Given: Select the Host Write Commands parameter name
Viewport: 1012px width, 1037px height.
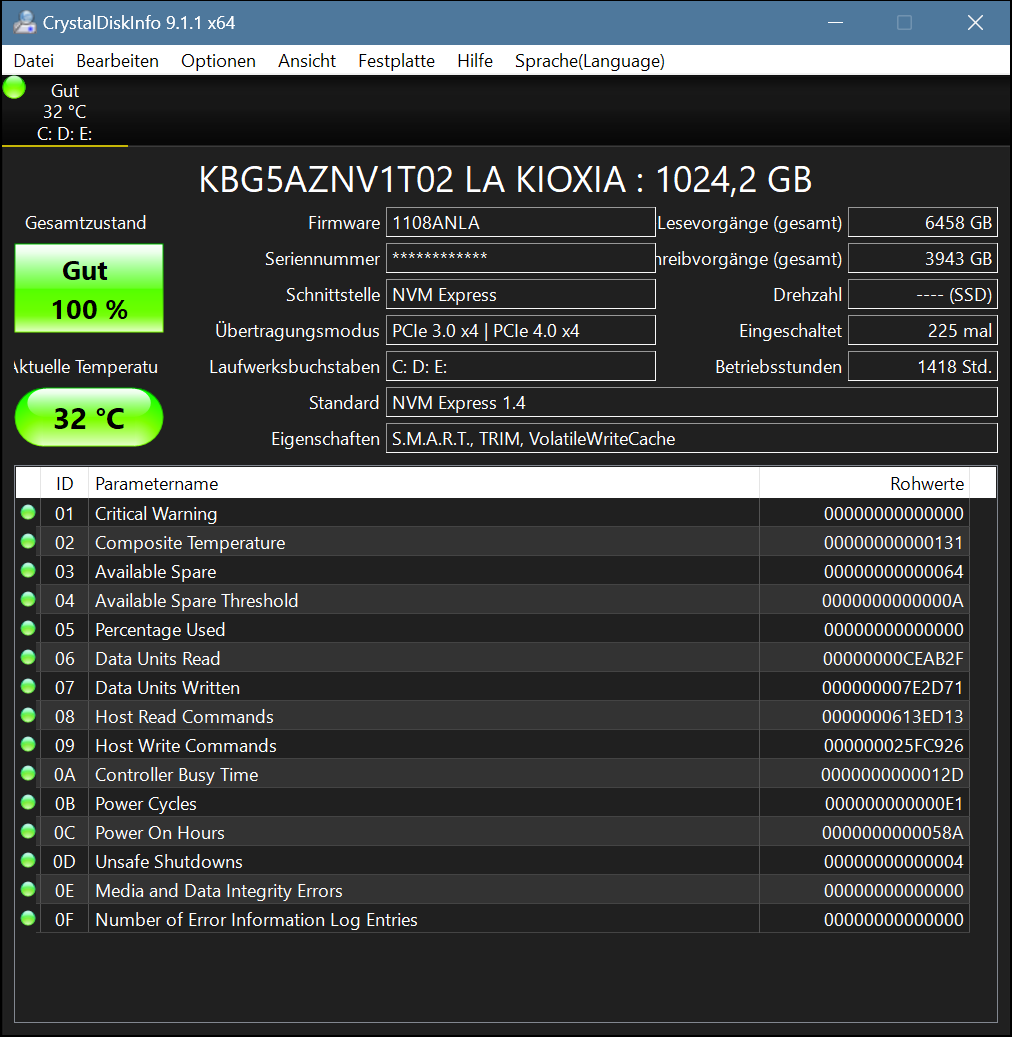Looking at the screenshot, I should pos(186,746).
